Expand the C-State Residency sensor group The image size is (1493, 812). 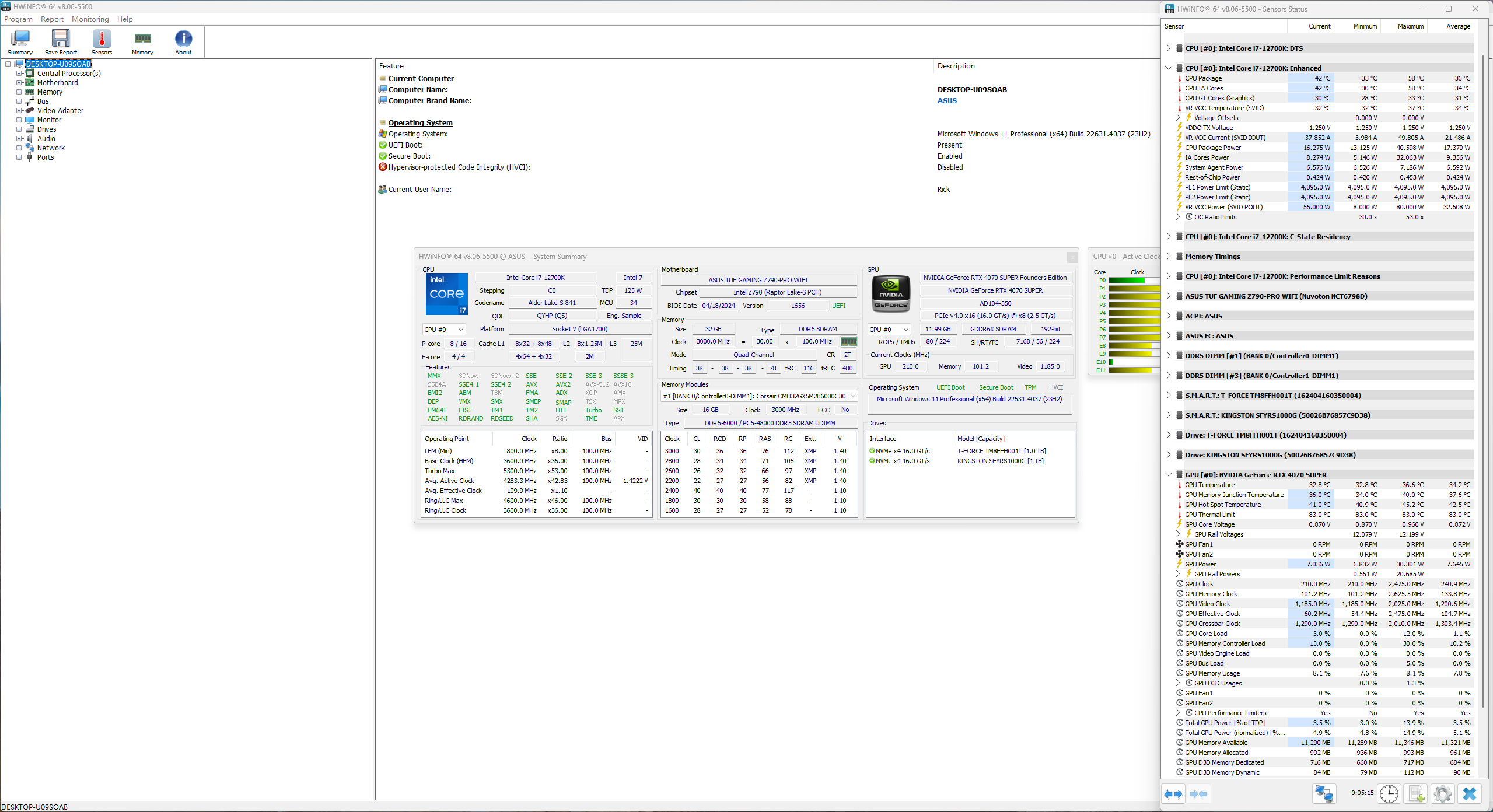click(1169, 237)
